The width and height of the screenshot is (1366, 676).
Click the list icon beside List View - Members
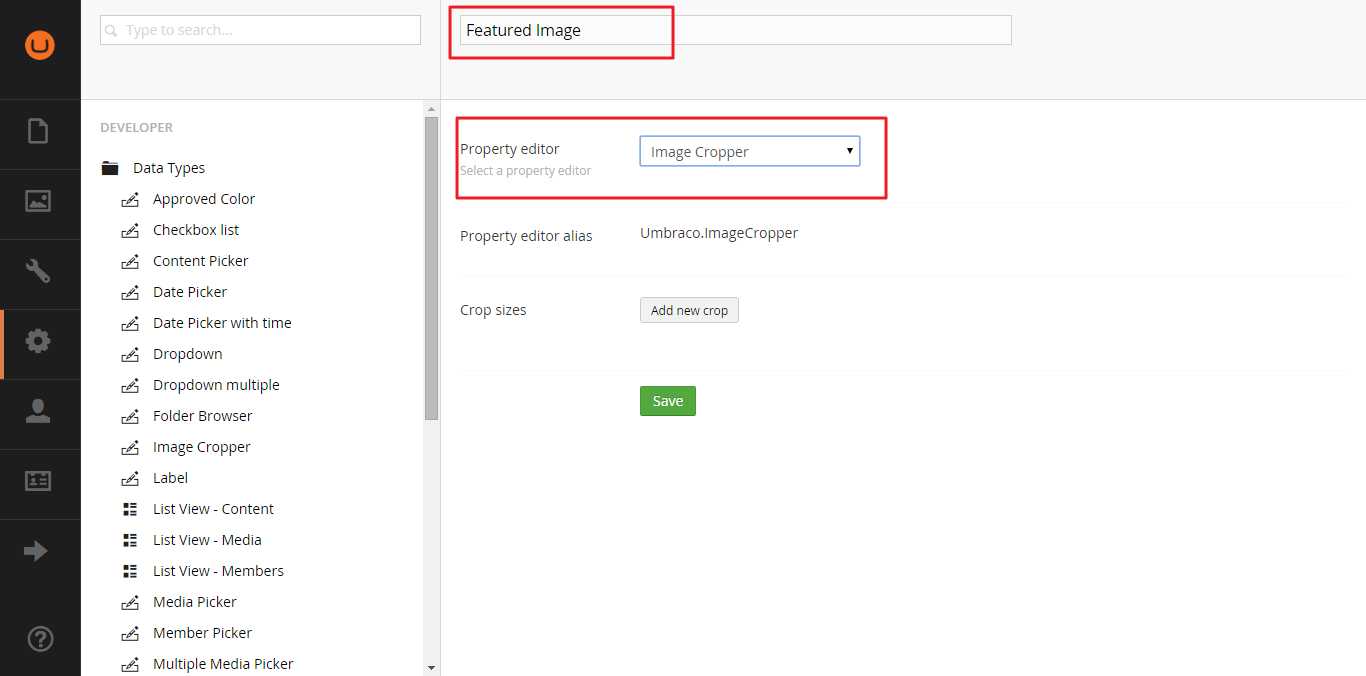130,572
